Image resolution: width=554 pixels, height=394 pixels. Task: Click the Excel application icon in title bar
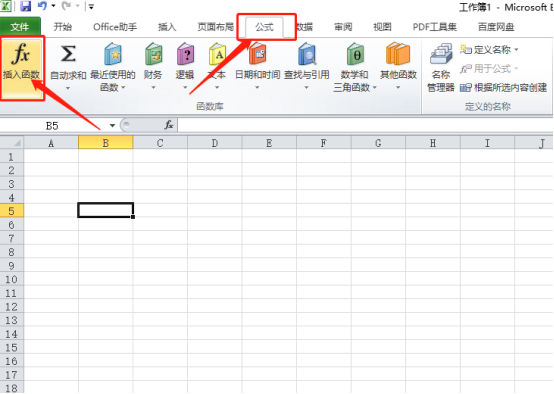pyautogui.click(x=6, y=6)
